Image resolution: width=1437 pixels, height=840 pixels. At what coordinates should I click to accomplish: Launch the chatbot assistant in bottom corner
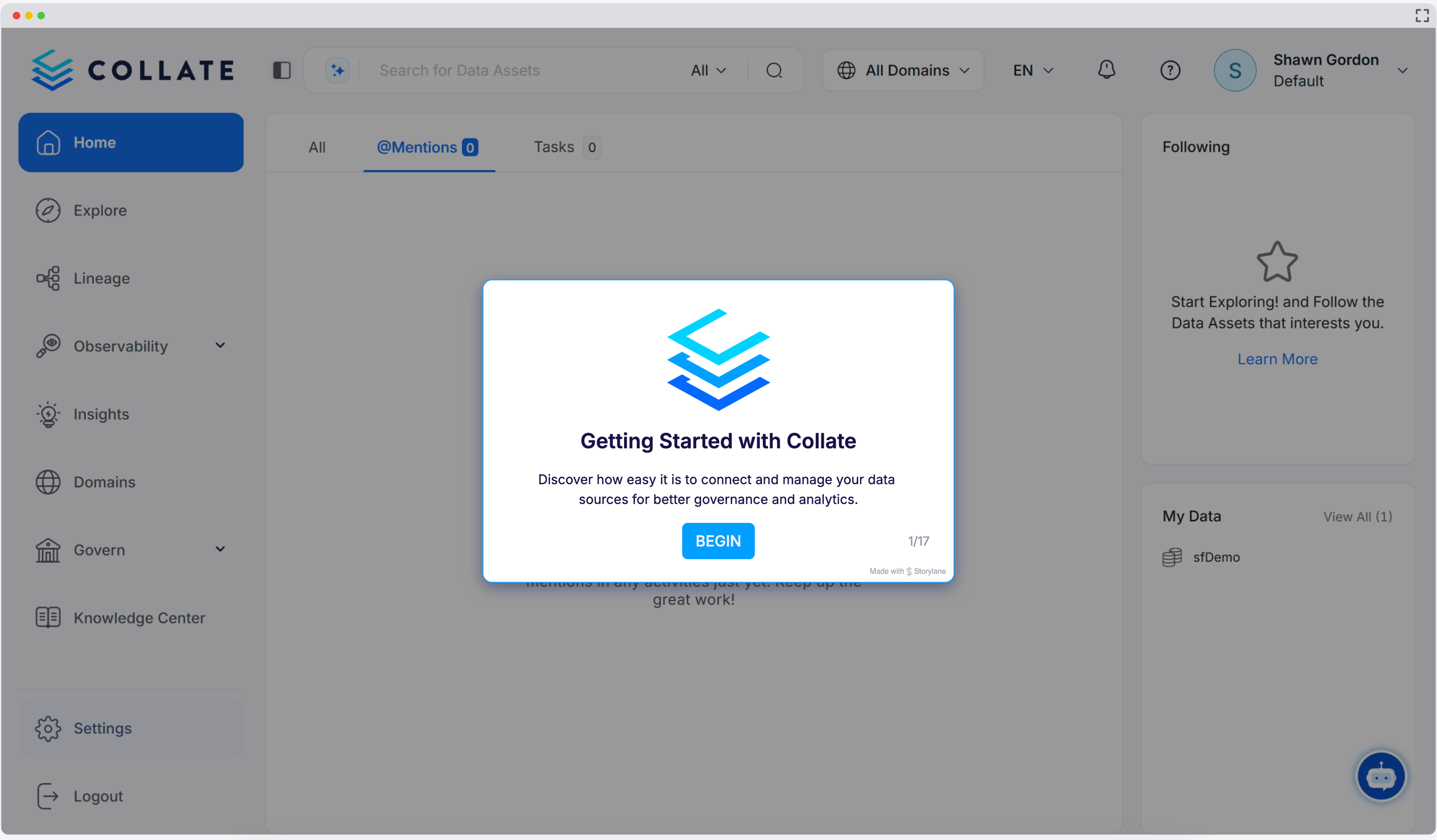1381,776
